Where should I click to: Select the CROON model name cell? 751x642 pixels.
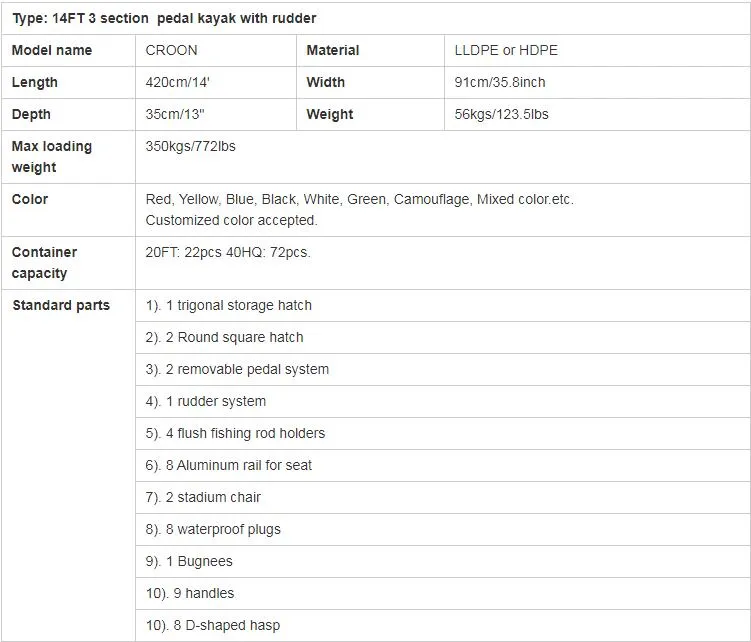click(x=172, y=50)
